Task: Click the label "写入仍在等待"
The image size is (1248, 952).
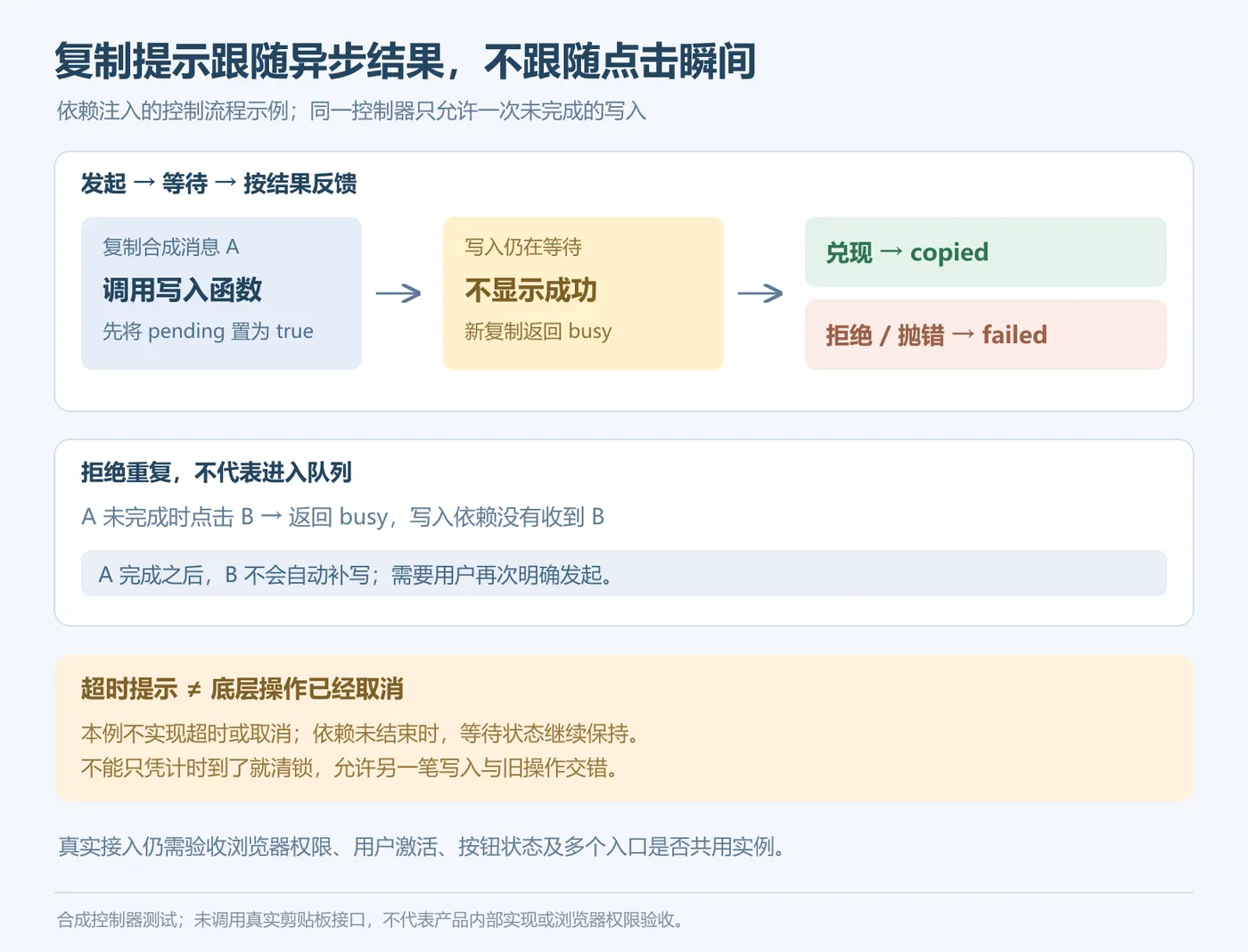Action: click(x=522, y=247)
